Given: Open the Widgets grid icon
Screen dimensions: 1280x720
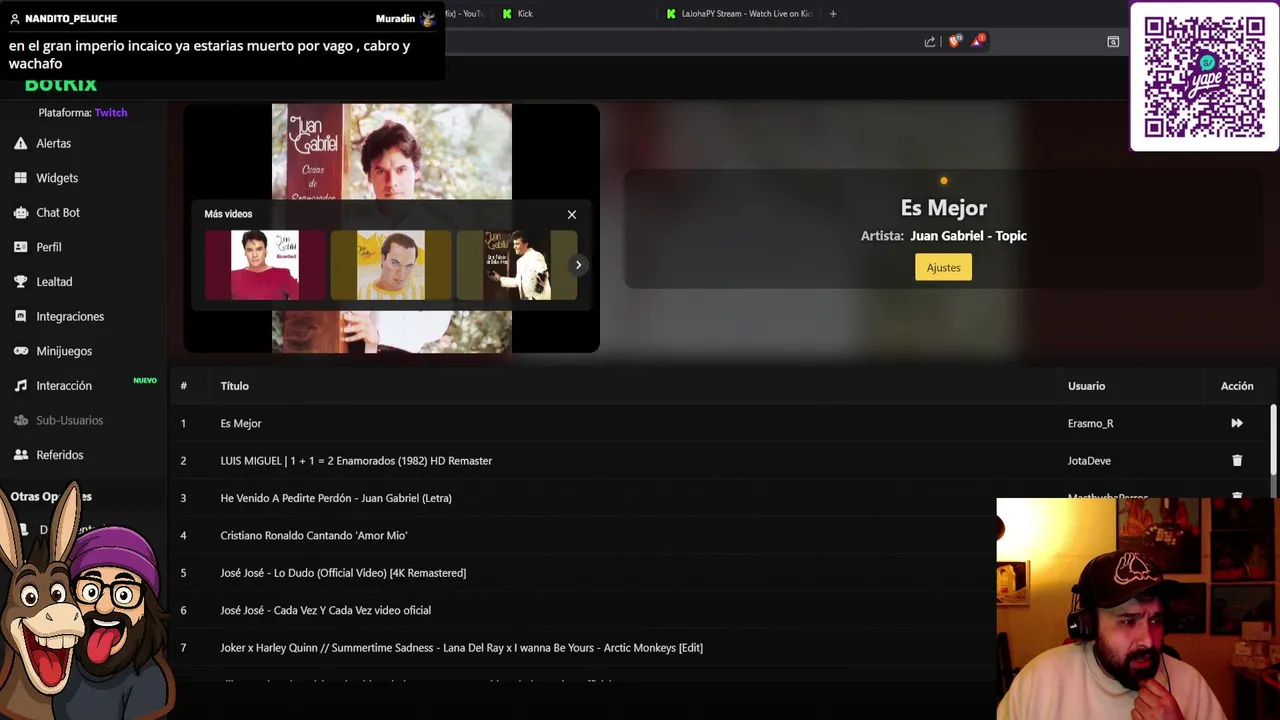Looking at the screenshot, I should [20, 178].
